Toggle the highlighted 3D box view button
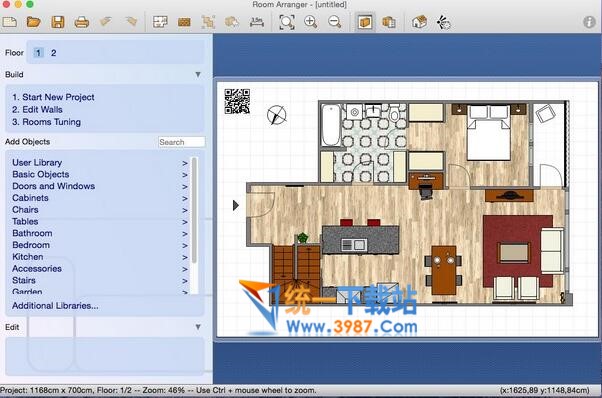Viewport: 602px width, 398px height. [x=365, y=22]
